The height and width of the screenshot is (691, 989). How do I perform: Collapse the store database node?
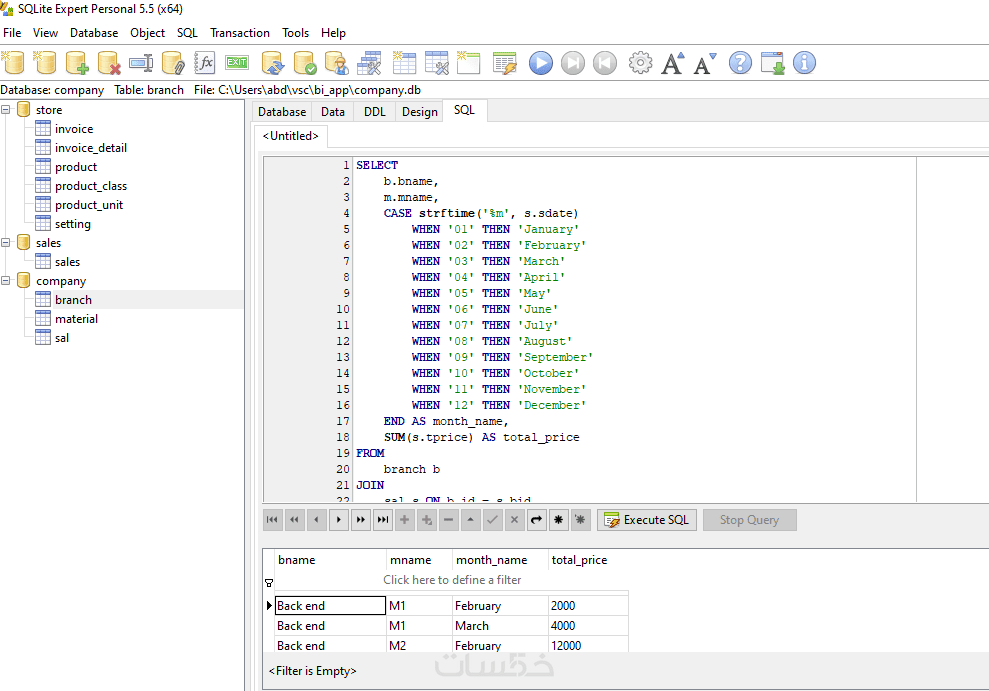click(x=7, y=110)
